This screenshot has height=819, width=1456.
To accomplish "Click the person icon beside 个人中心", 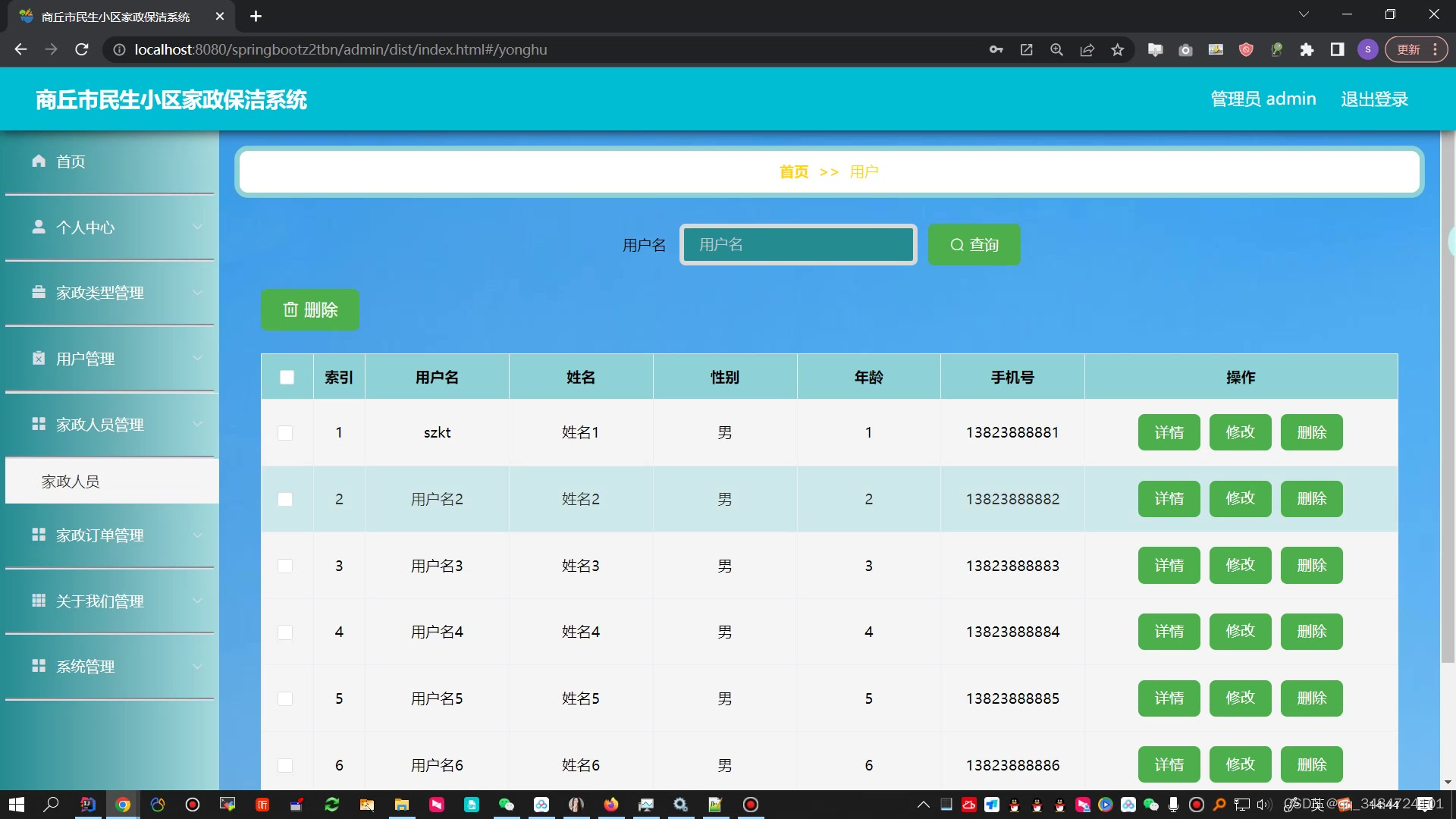I will [x=39, y=227].
